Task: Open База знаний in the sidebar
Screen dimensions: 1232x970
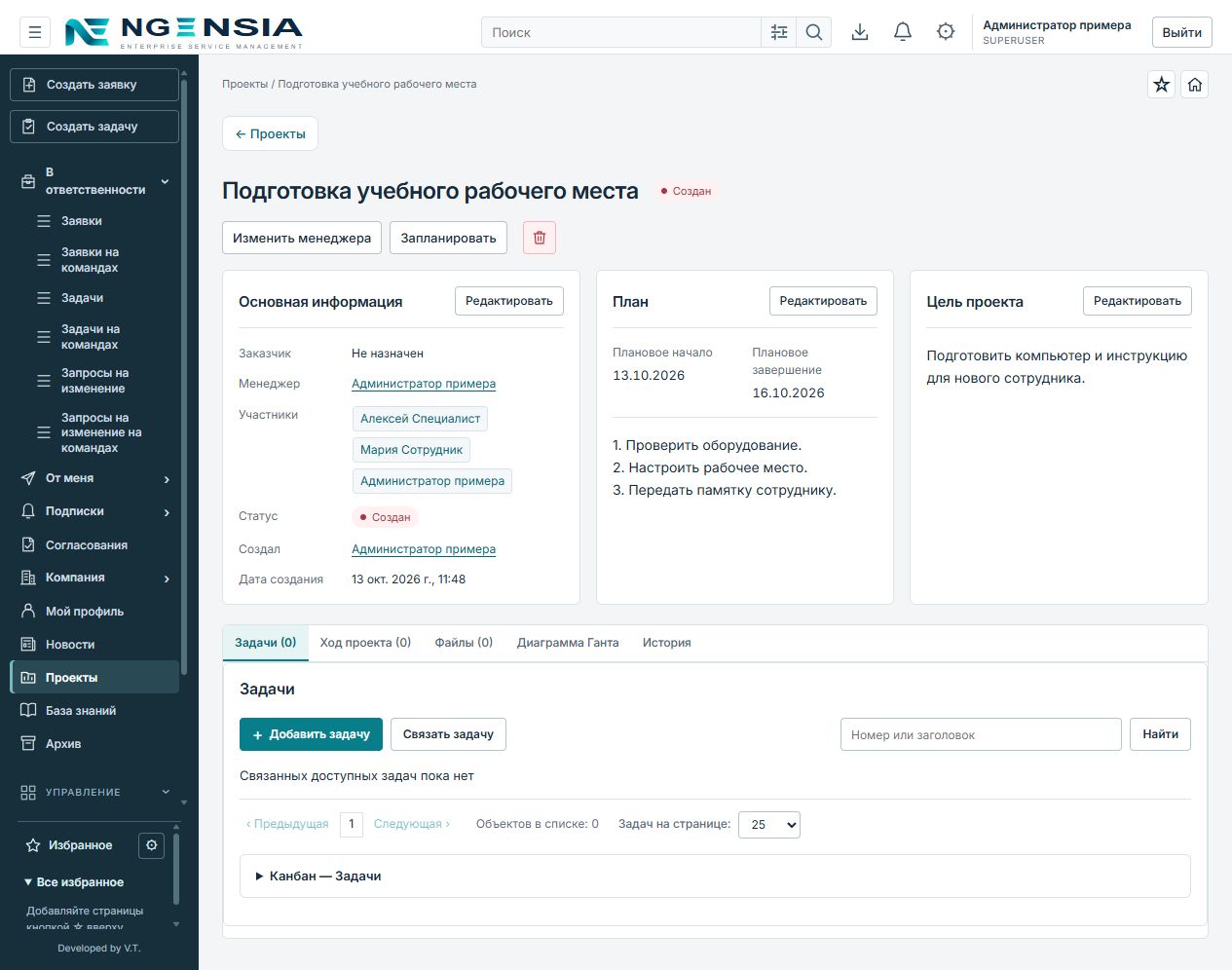Action: click(94, 711)
